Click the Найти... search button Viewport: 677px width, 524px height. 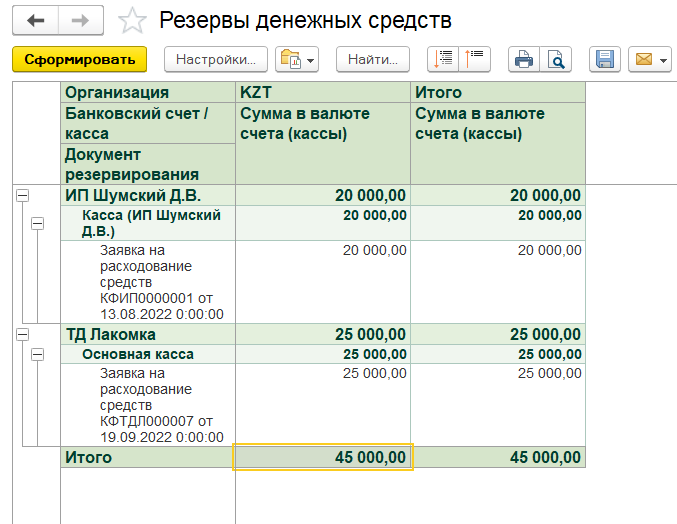click(373, 60)
